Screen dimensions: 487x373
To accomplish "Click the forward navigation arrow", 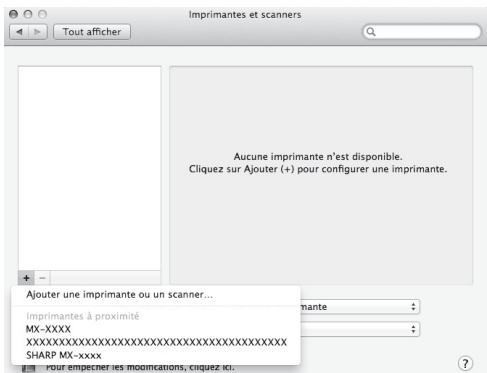I will 38,32.
